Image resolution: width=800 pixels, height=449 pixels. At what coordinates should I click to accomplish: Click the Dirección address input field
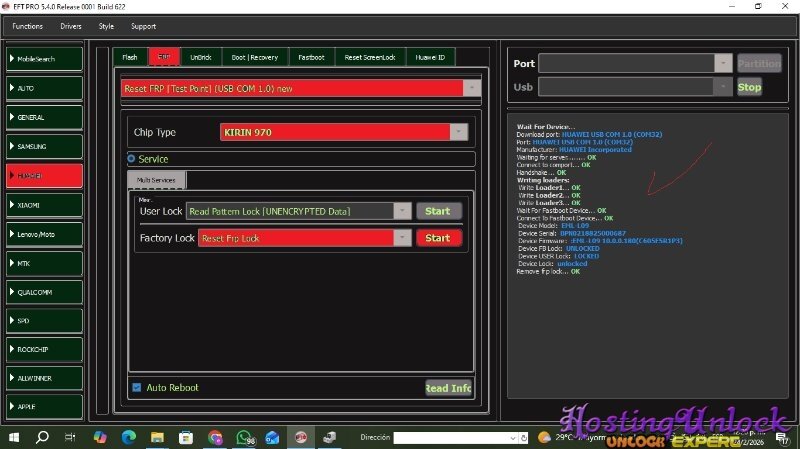(453, 438)
